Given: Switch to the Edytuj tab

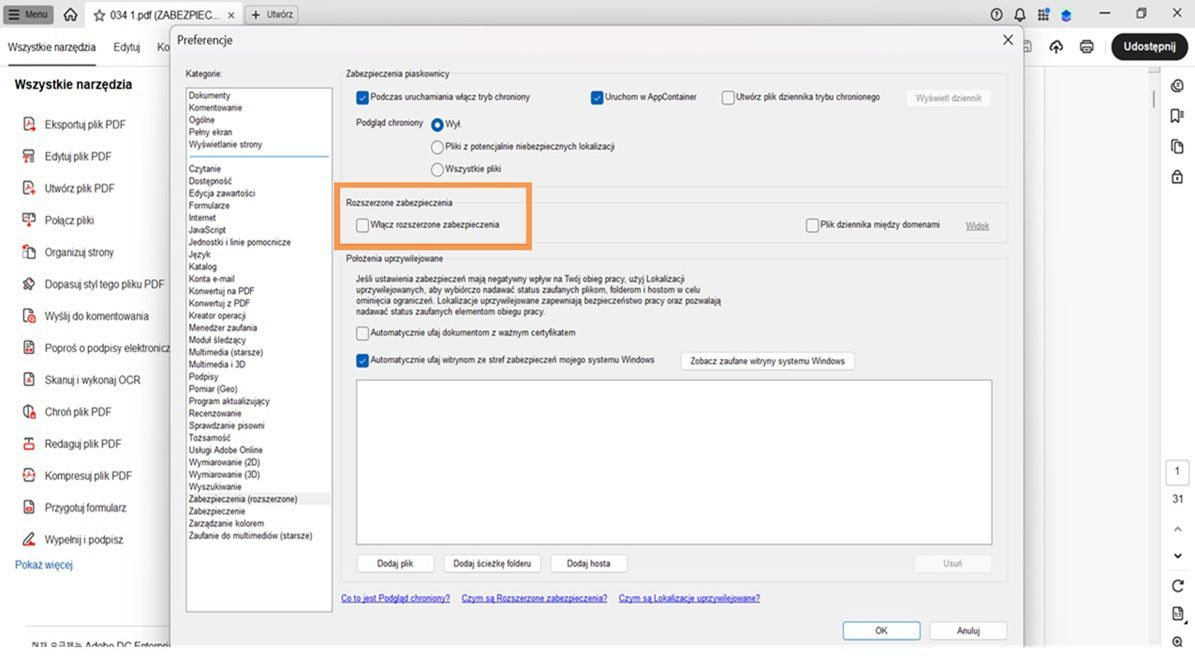Looking at the screenshot, I should (127, 47).
